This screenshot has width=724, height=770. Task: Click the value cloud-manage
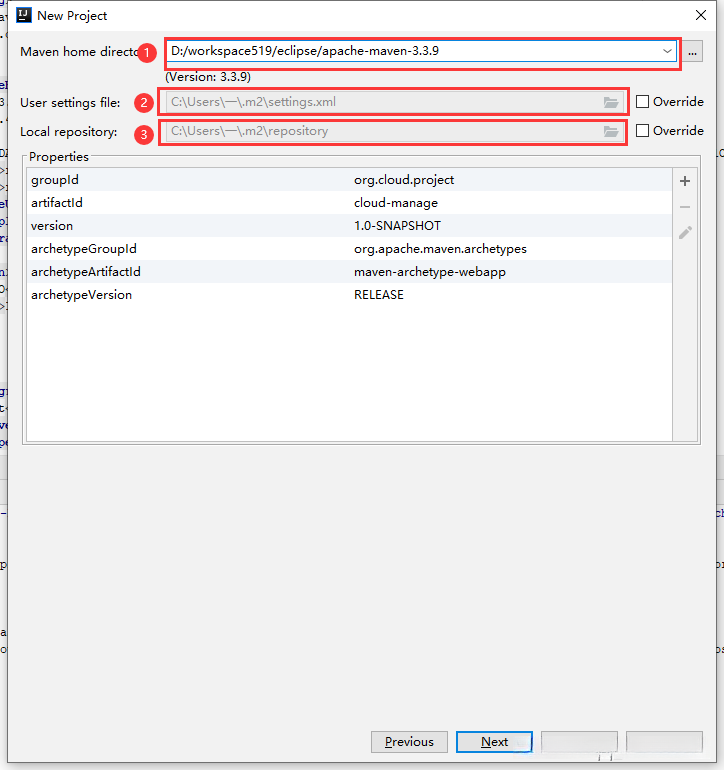[x=396, y=203]
